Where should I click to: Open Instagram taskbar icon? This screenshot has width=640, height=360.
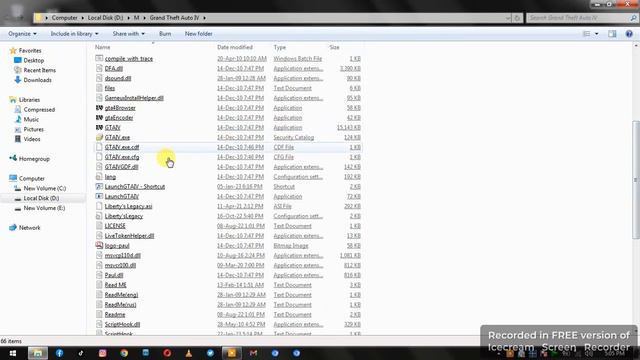pos(102,353)
